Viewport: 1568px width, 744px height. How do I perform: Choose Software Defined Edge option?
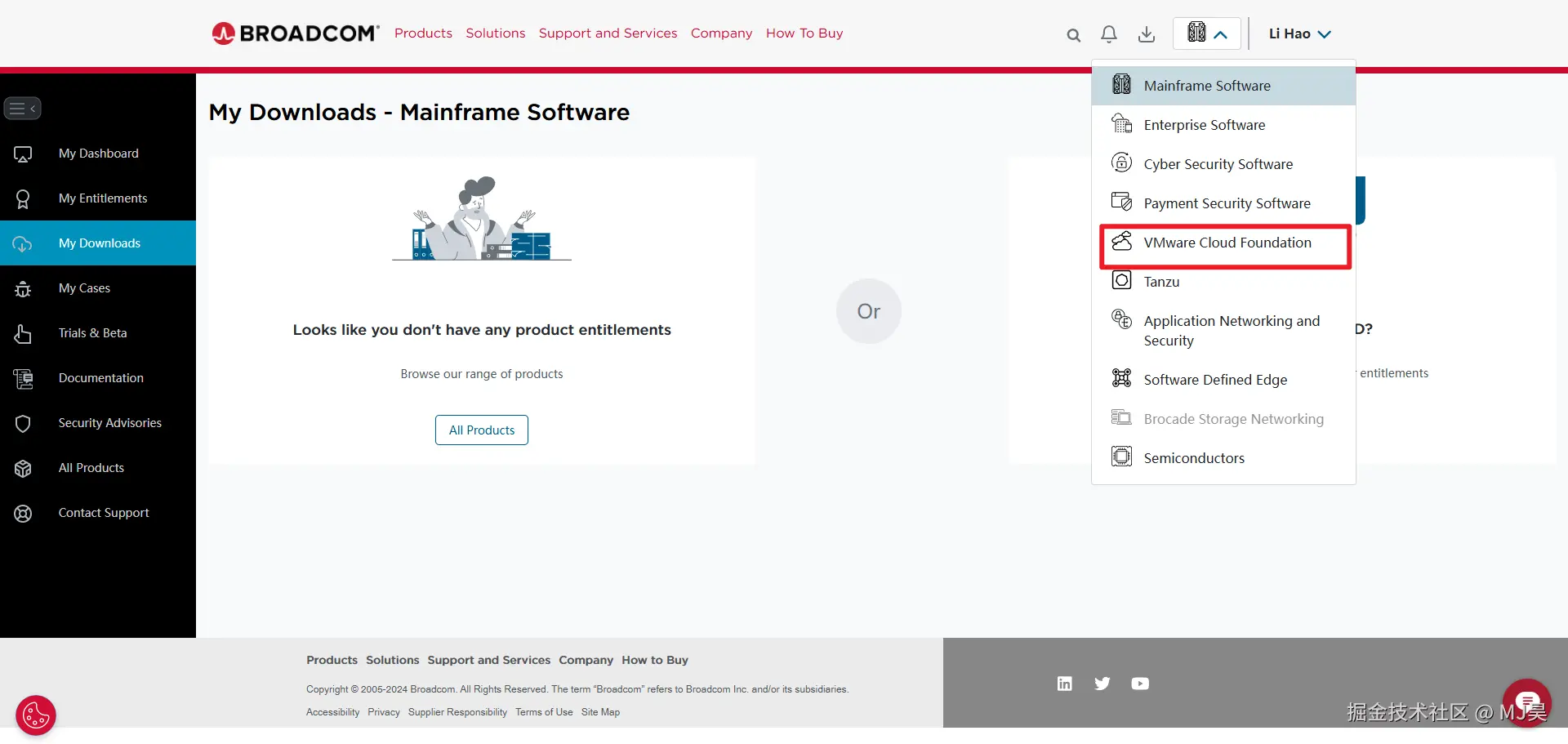pyautogui.click(x=1223, y=380)
